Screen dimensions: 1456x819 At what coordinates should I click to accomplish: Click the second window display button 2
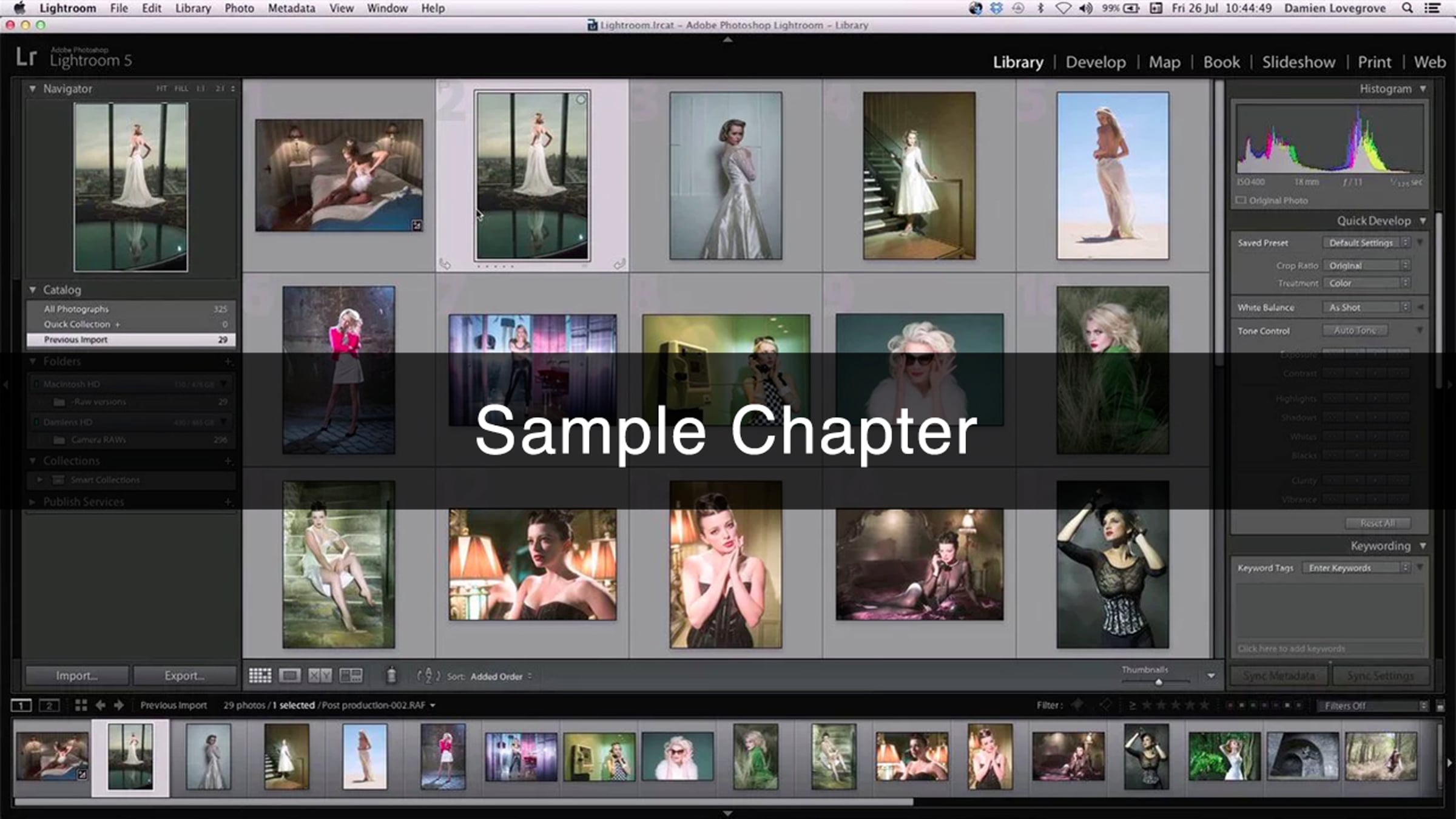(49, 705)
